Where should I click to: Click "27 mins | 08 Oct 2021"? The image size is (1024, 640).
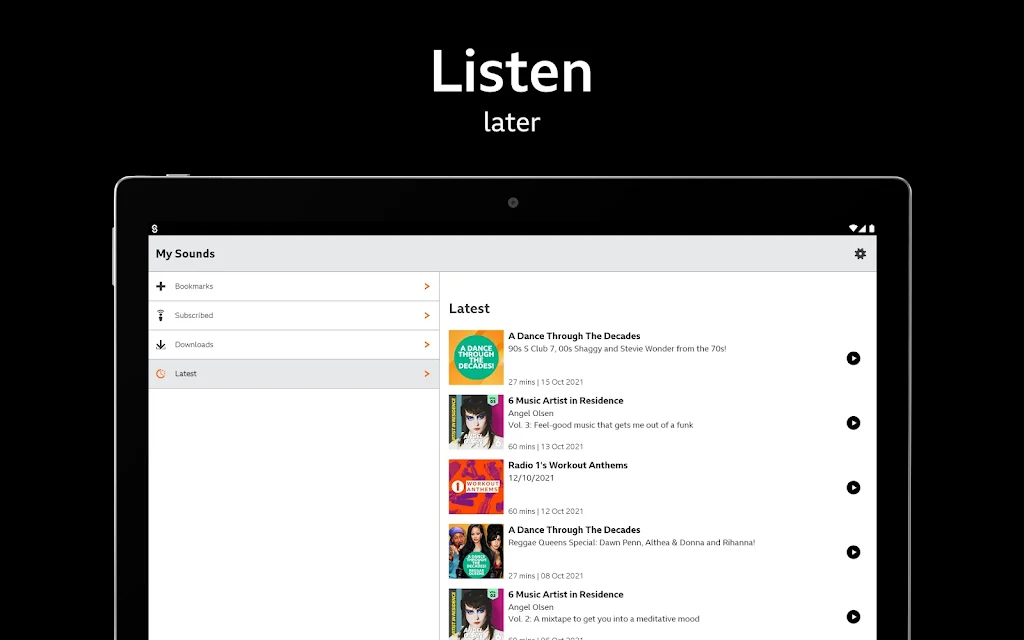(545, 576)
